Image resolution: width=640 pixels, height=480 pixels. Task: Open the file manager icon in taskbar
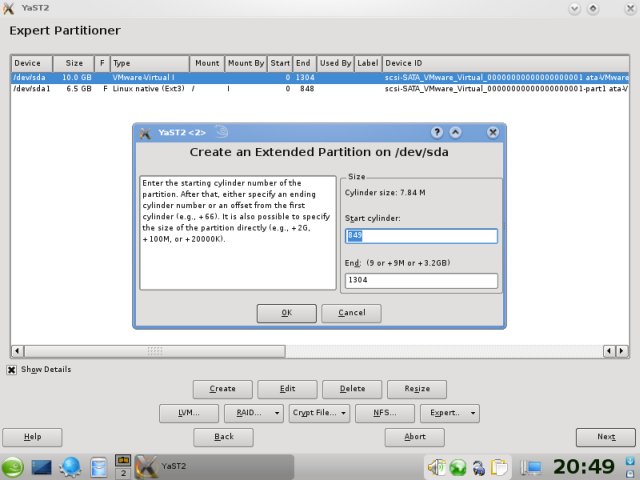pos(98,468)
